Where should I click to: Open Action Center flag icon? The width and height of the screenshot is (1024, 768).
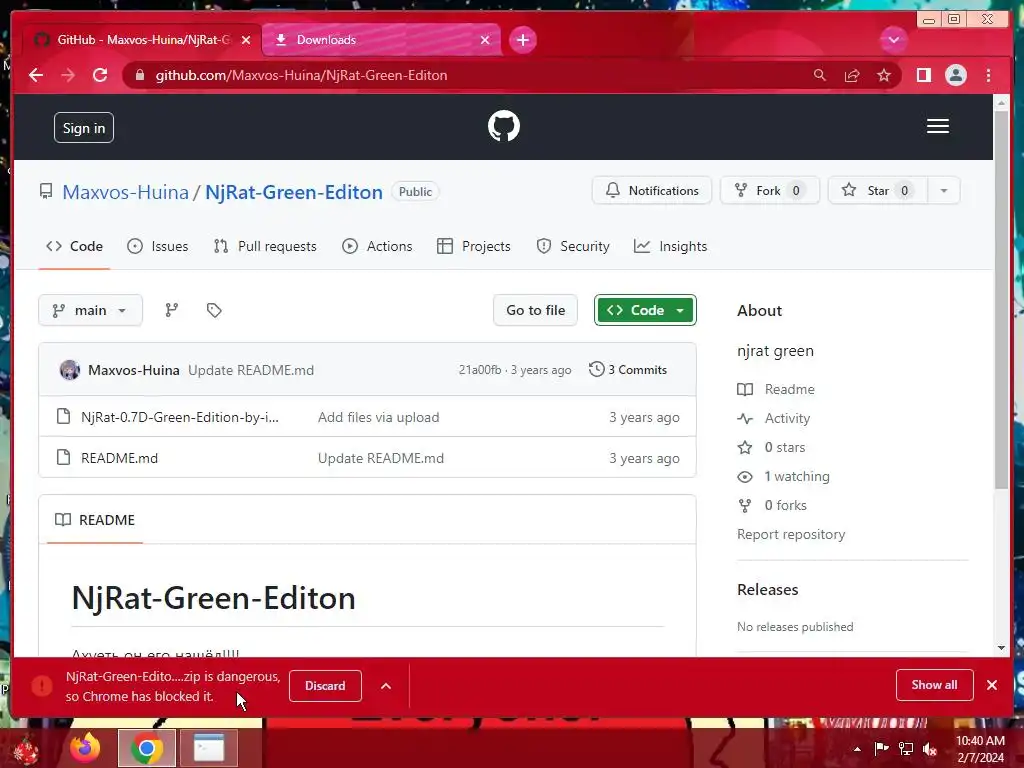tap(881, 748)
